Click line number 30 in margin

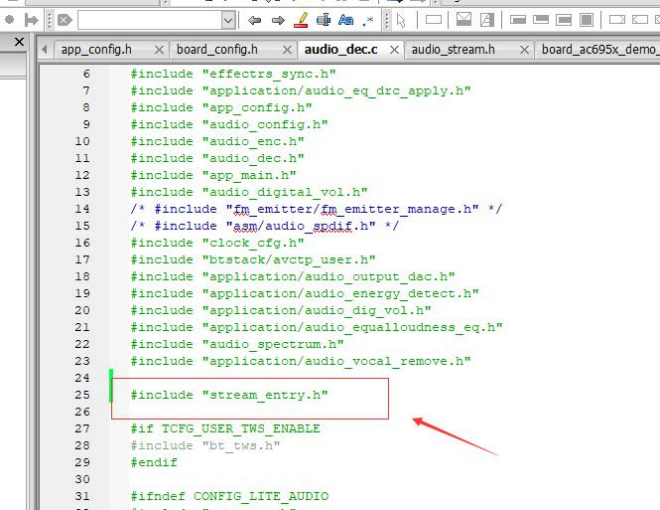(82, 479)
